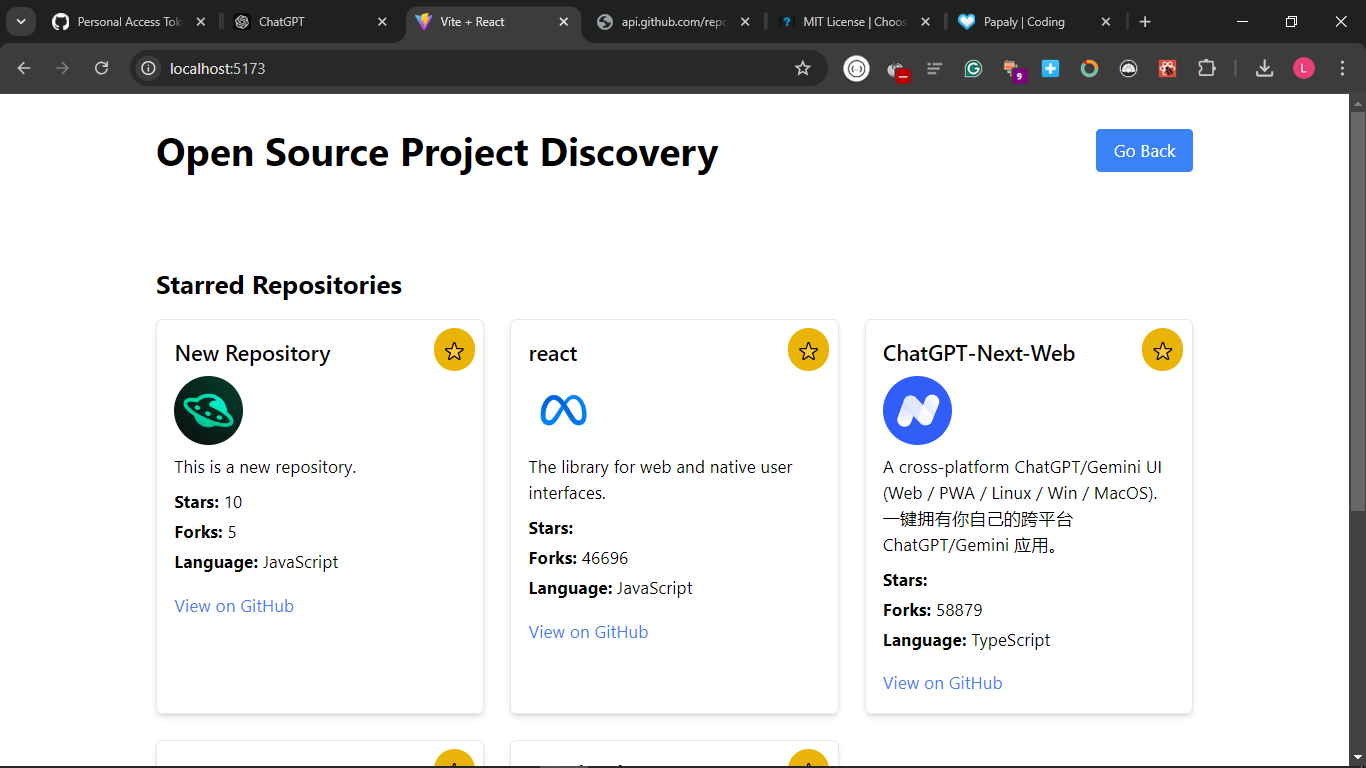1366x768 pixels.
Task: Click the Meta logo on react card
Action: [563, 410]
